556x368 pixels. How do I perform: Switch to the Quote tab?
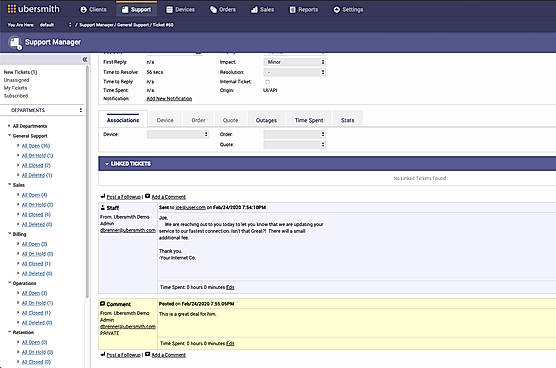tap(230, 120)
